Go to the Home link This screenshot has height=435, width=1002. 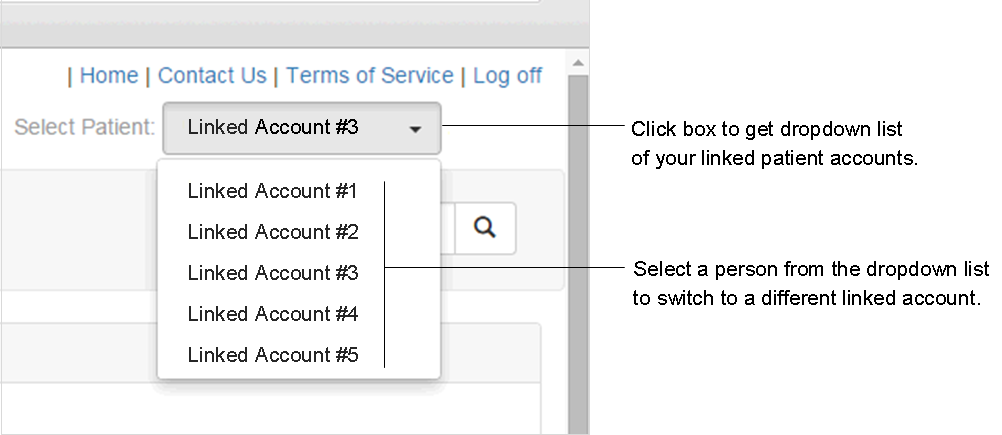point(109,75)
